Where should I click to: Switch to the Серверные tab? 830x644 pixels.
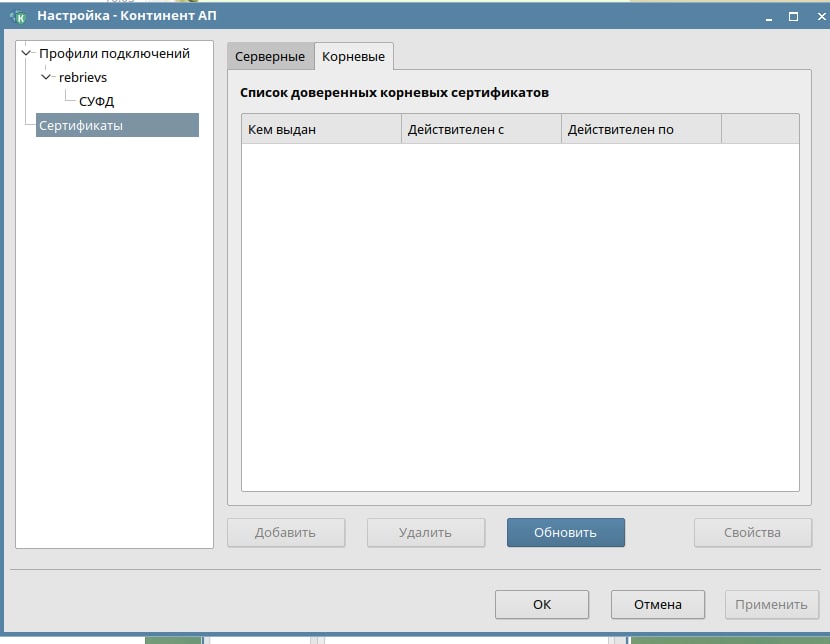click(x=270, y=57)
